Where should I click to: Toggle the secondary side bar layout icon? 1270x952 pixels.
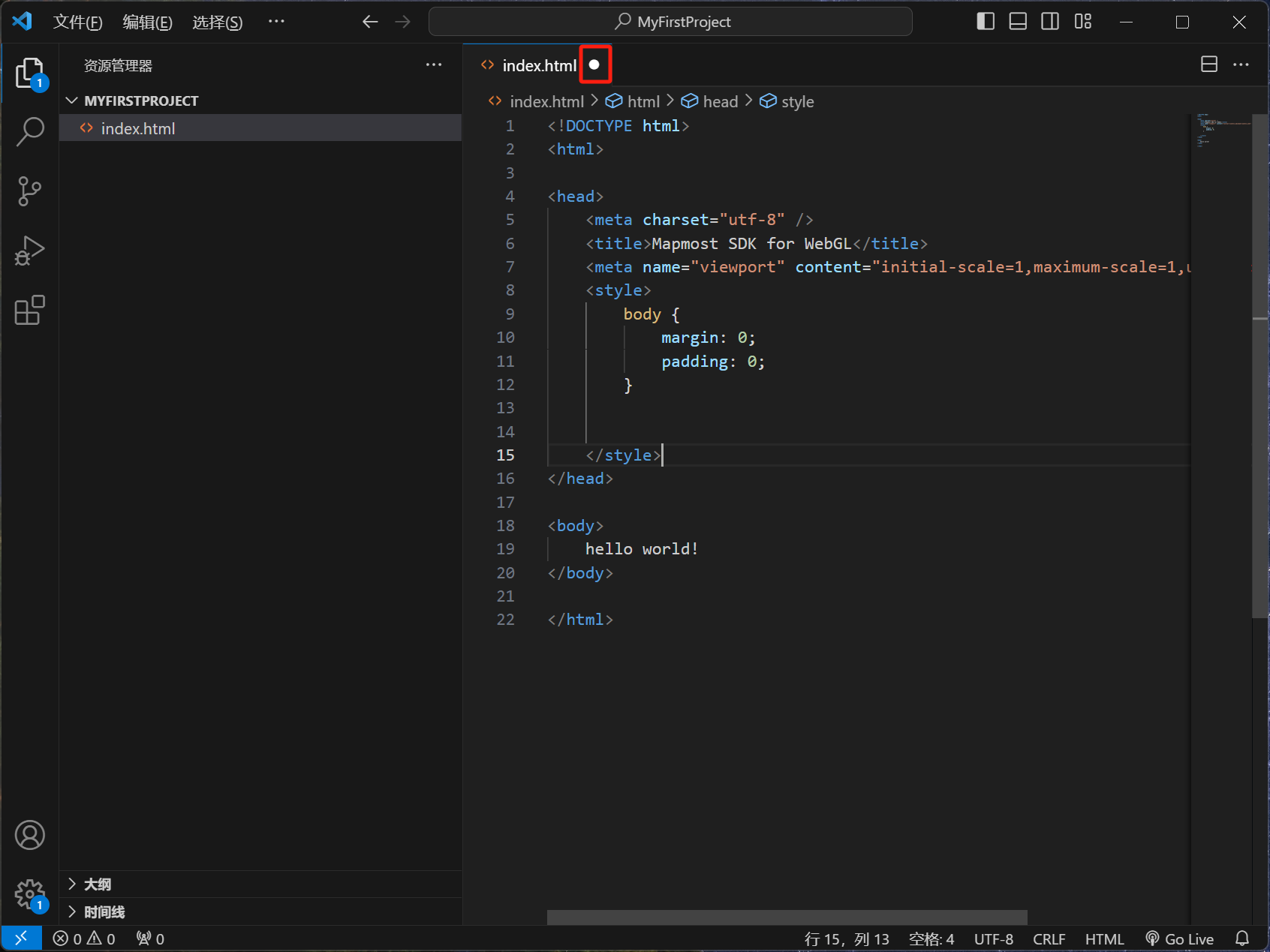tap(1050, 22)
